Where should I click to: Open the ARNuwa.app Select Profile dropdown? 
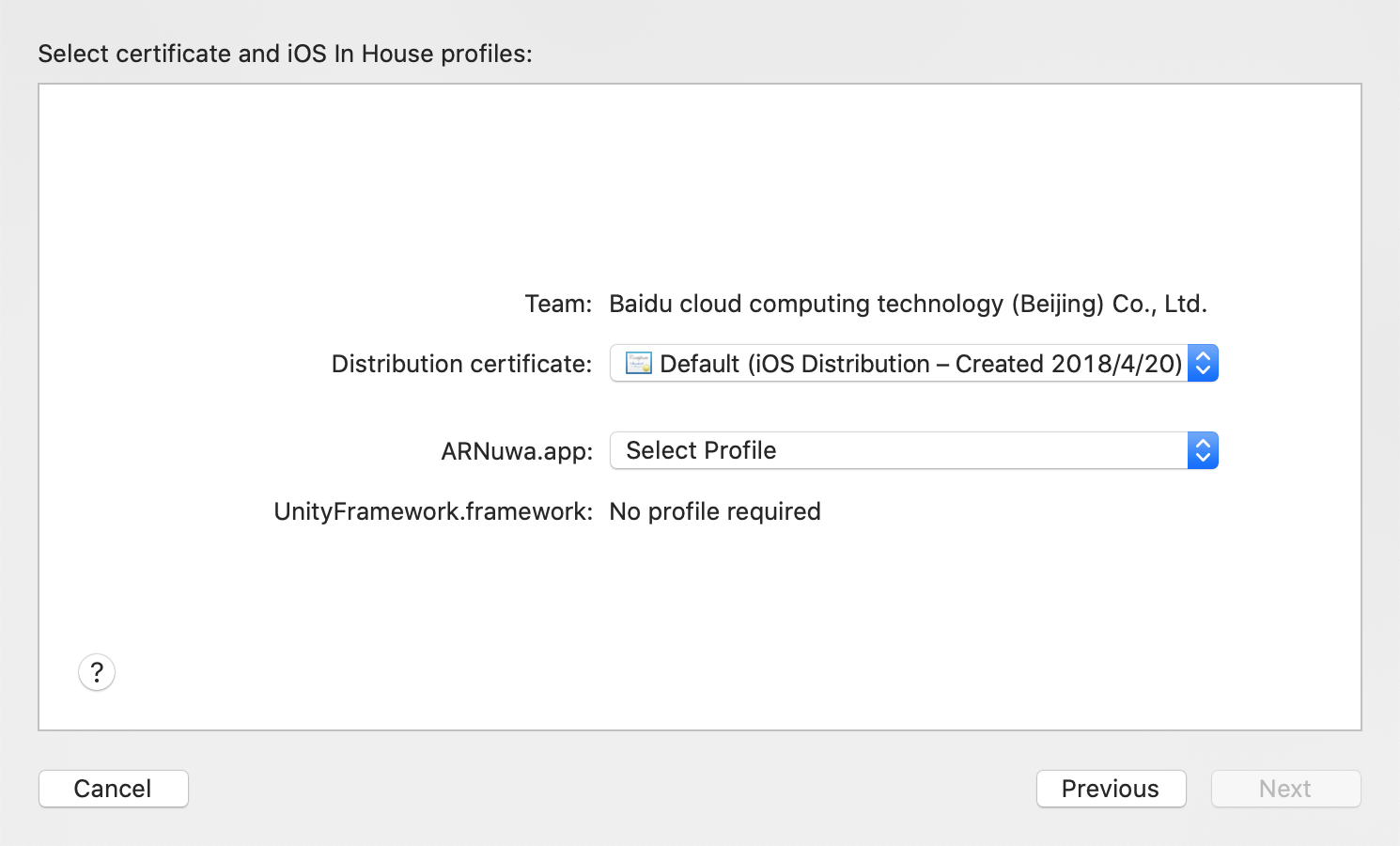pos(914,450)
